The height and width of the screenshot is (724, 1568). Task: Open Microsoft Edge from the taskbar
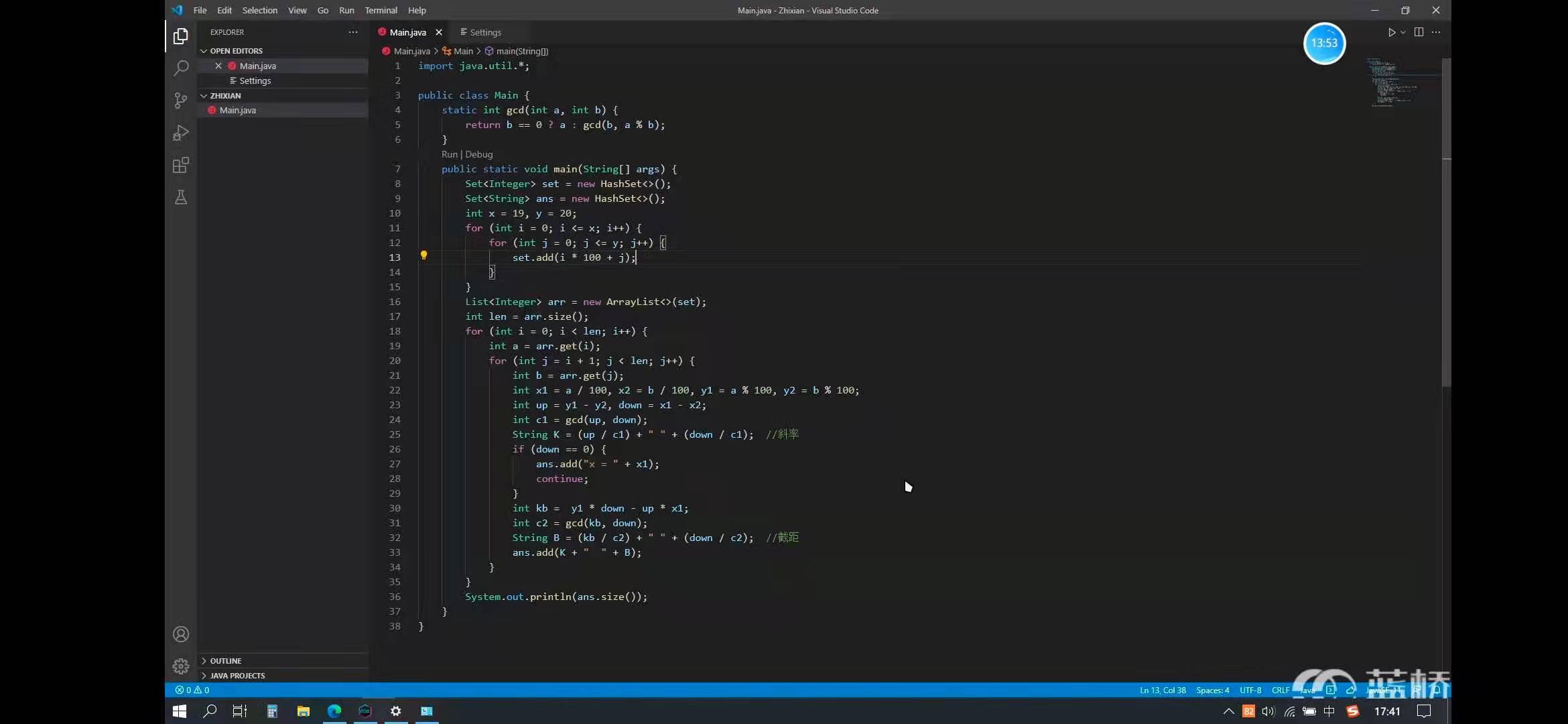(334, 711)
